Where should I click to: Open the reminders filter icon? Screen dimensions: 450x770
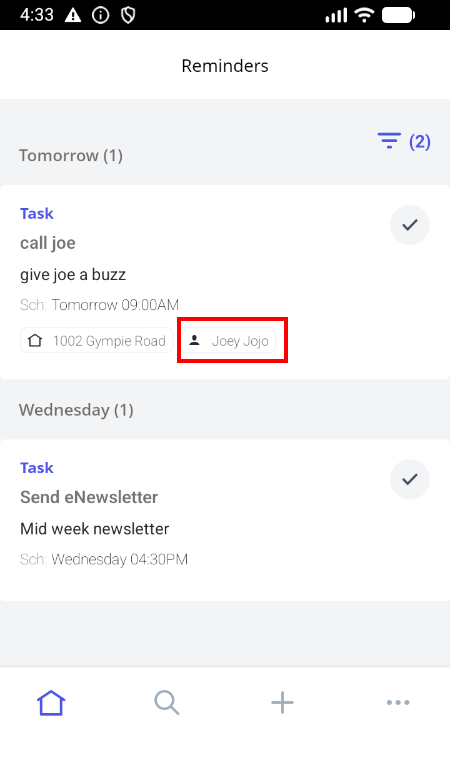389,141
